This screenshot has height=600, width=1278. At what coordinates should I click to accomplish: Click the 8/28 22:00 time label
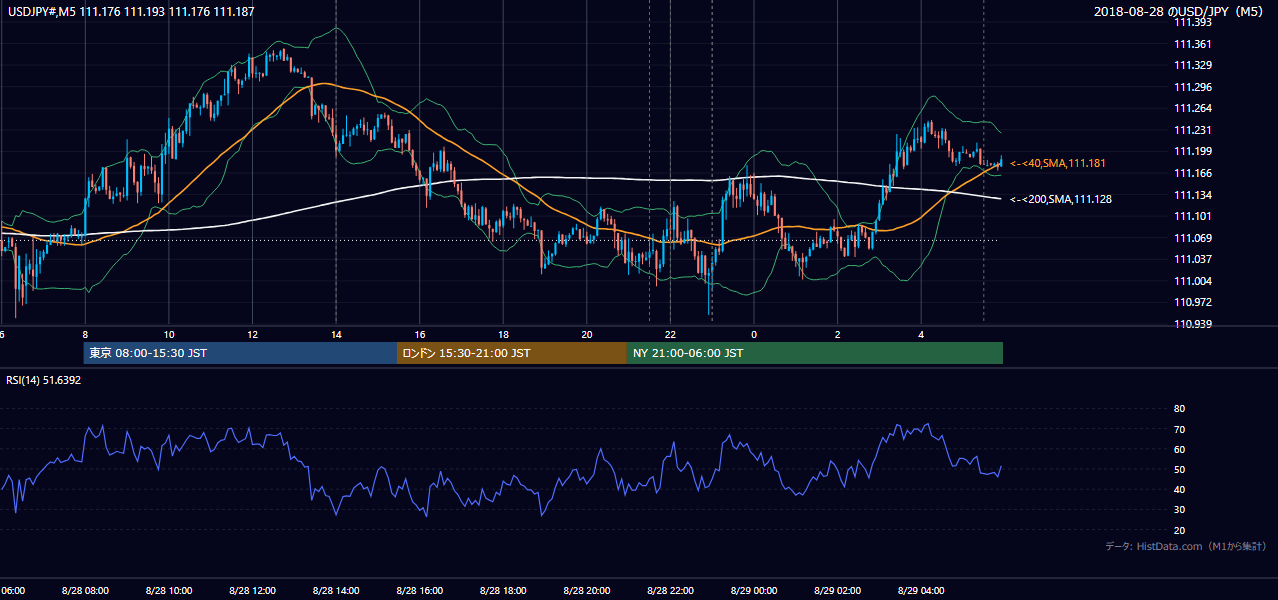[670, 591]
